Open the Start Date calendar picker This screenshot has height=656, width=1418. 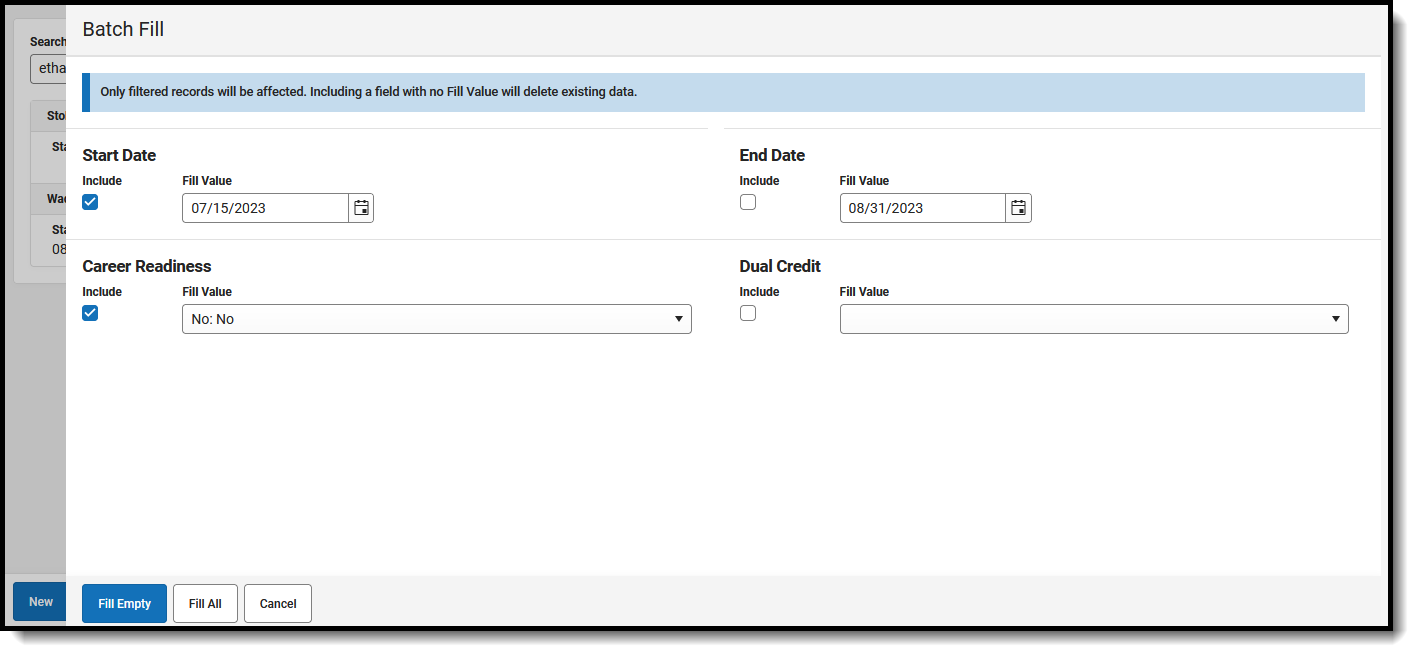point(361,208)
